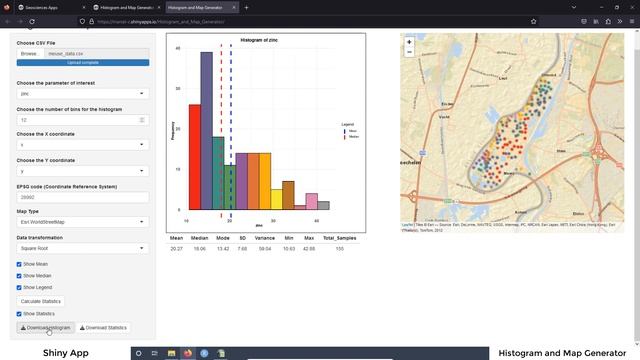Open the library bookmarks icon in toolbar
This screenshot has height=360, width=640.
(596, 22)
